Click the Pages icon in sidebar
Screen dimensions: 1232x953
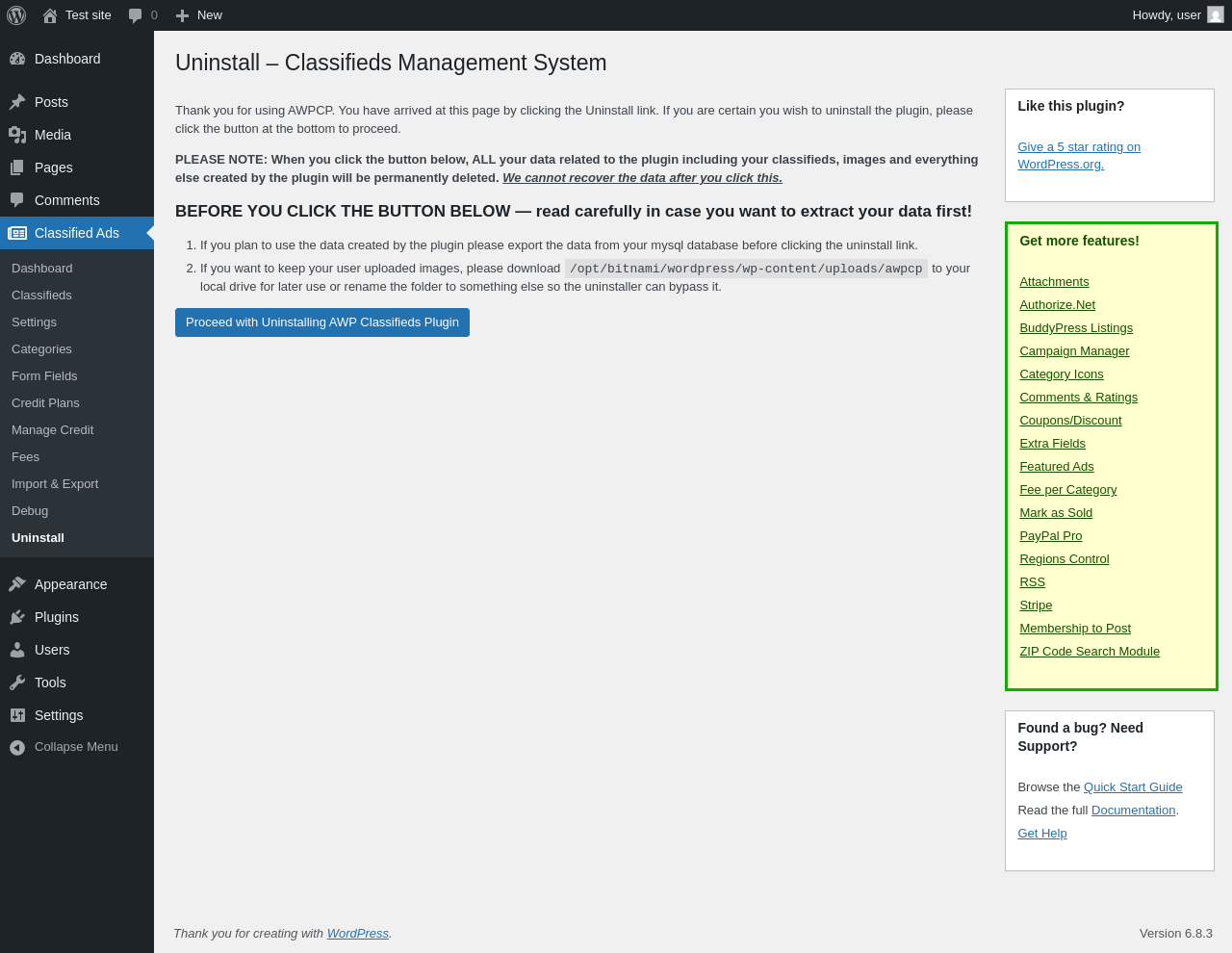tap(17, 167)
